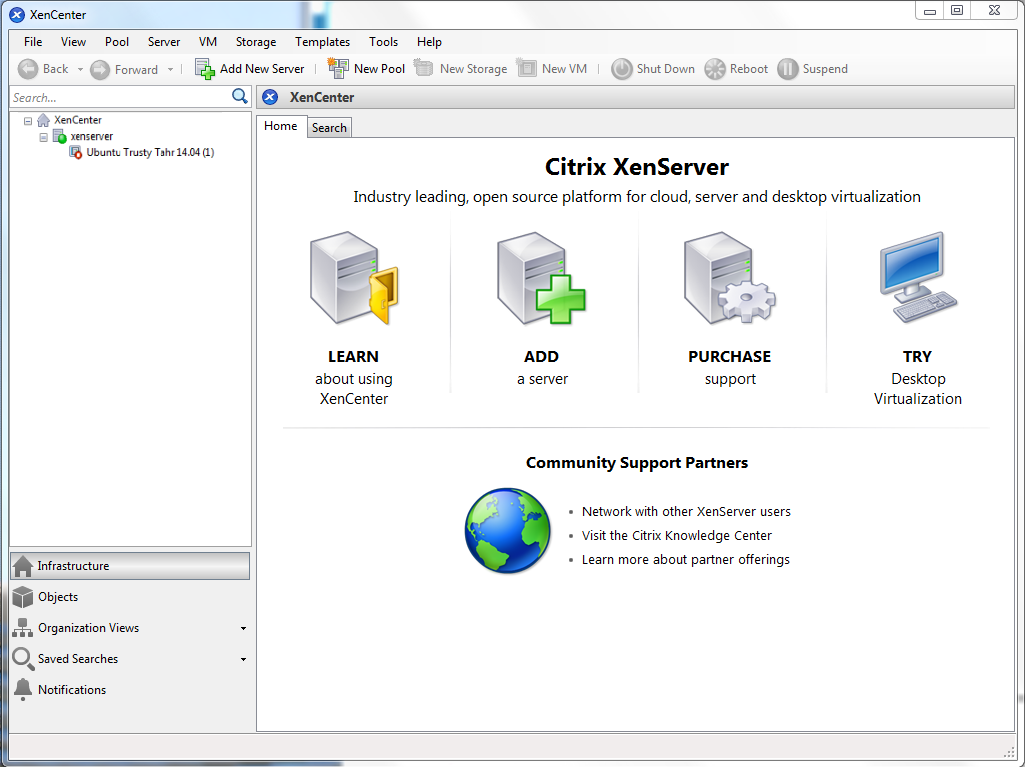
Task: Open the Templates menu
Action: pos(322,42)
